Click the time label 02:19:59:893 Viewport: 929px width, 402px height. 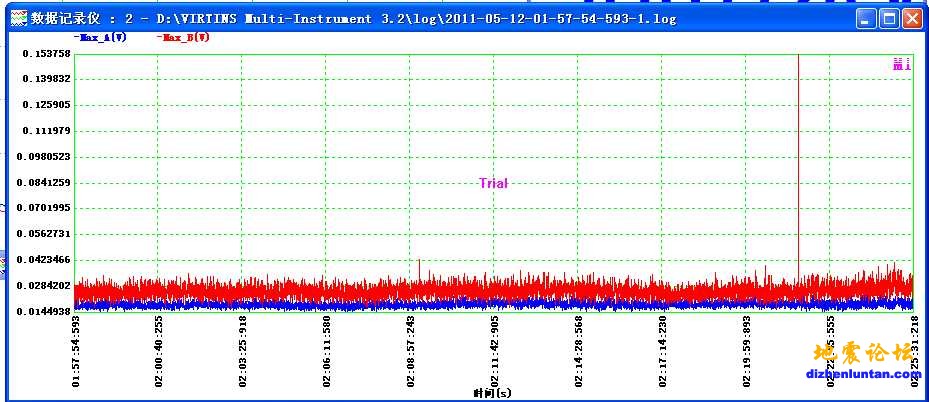point(747,350)
